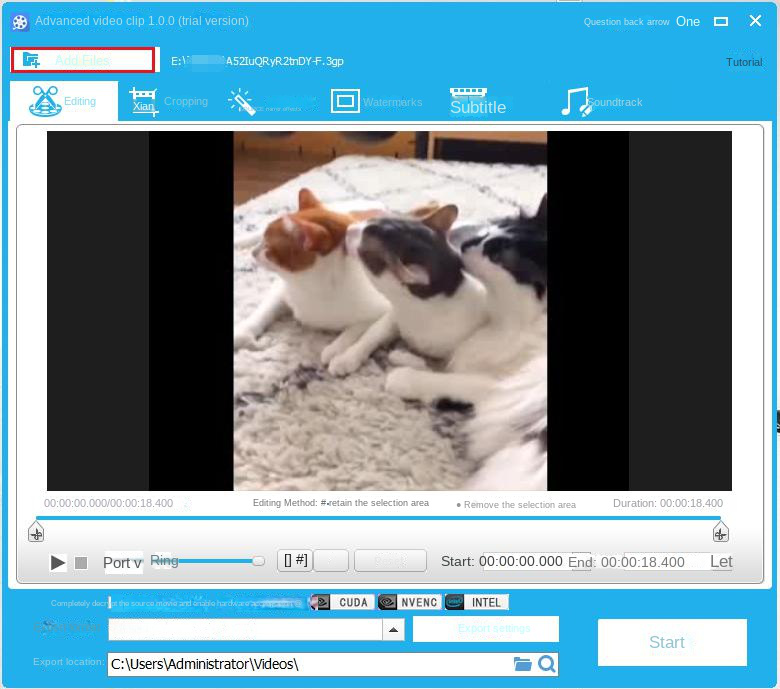
Task: Switch to the Cropping tab
Action: (x=168, y=102)
